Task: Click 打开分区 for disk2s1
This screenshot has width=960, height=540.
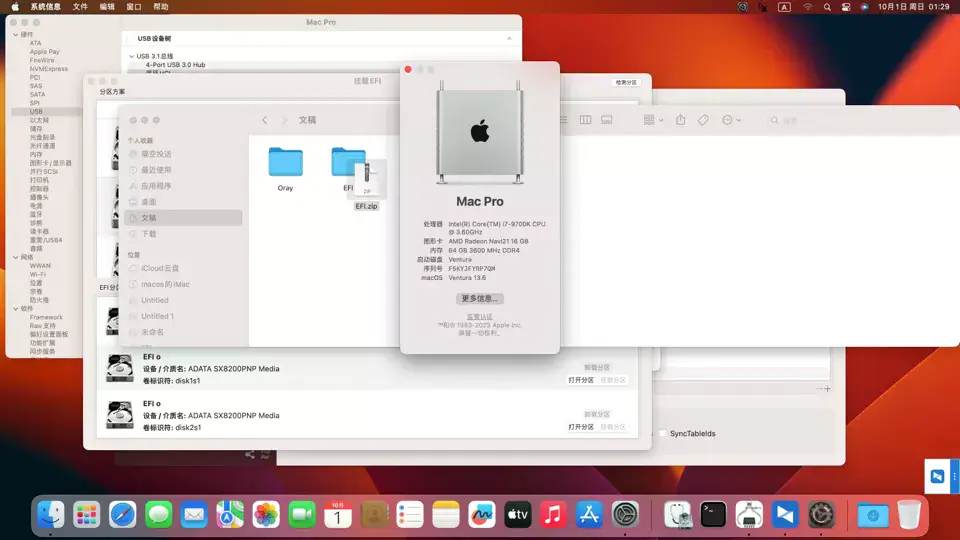Action: point(580,427)
